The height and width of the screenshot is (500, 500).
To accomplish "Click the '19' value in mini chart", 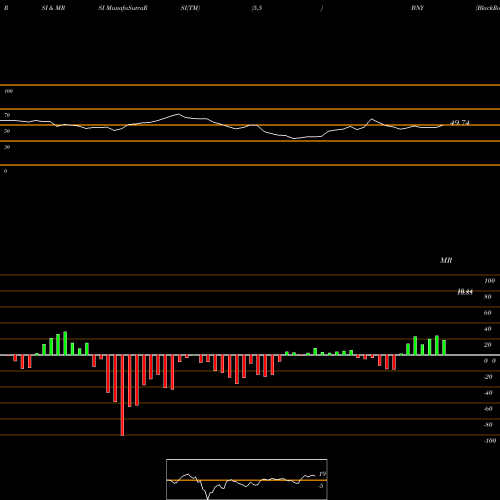I will tap(322, 474).
